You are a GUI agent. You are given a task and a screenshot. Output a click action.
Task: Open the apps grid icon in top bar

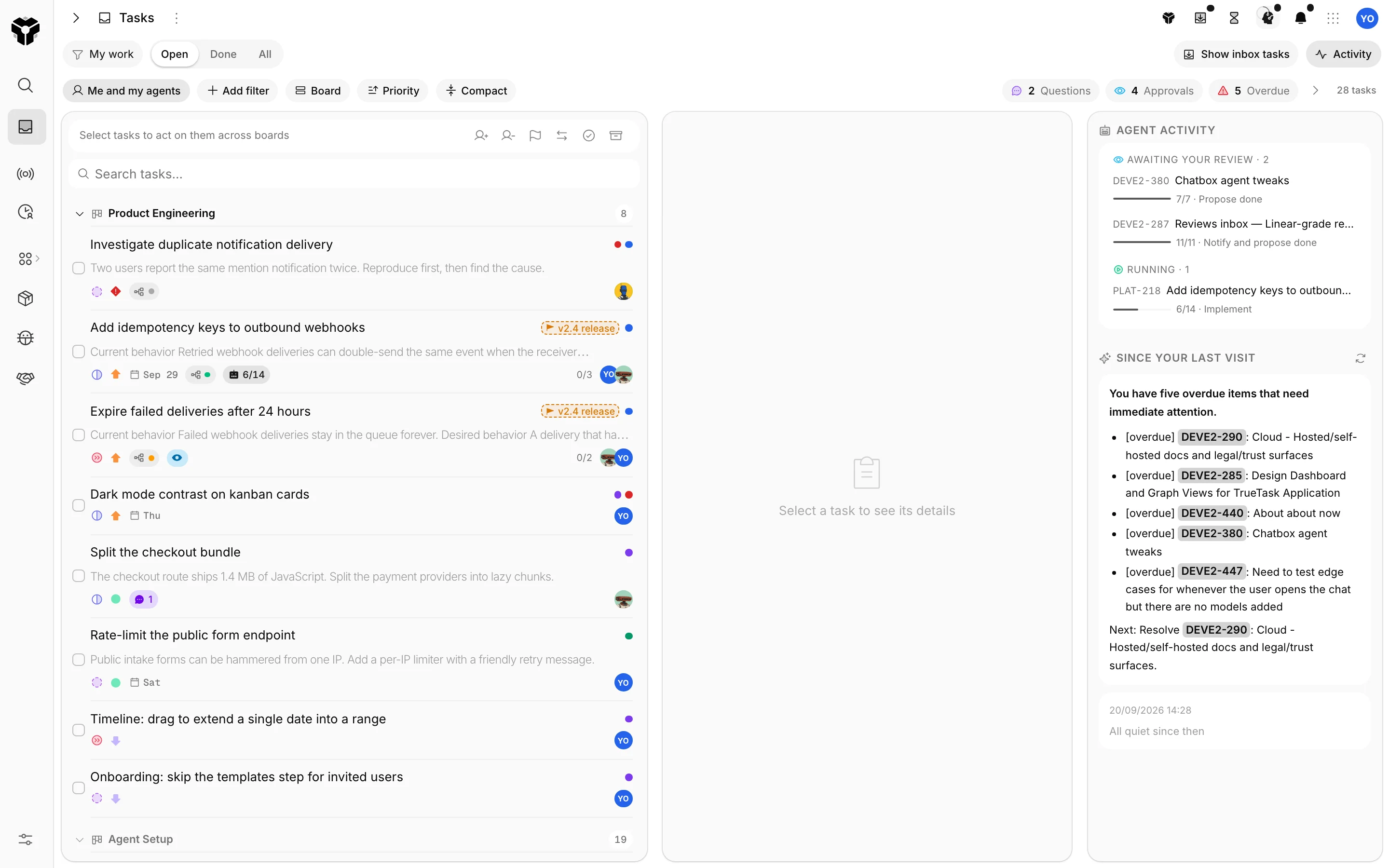point(1333,18)
